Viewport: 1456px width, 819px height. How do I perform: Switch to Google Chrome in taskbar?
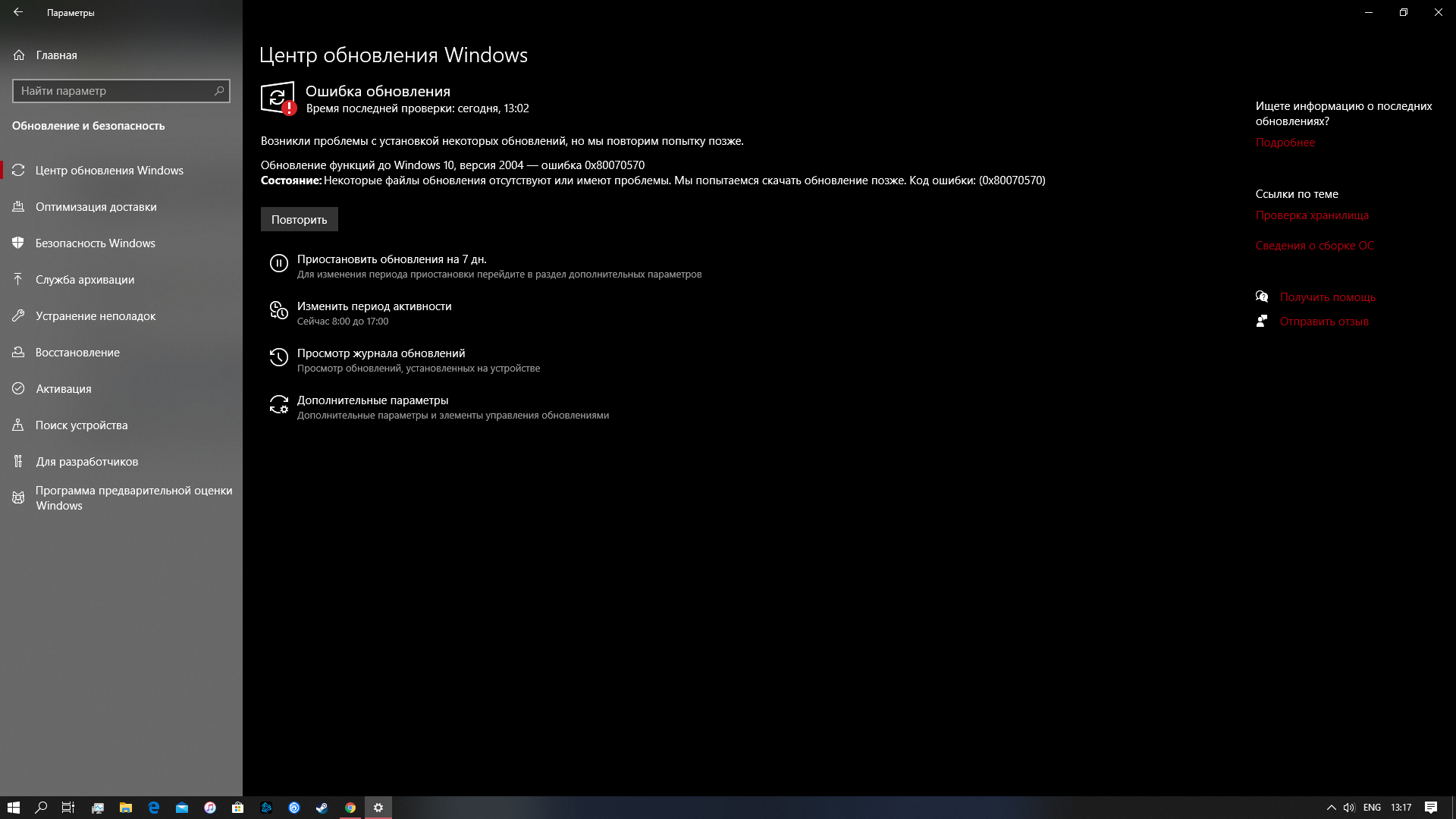tap(350, 808)
